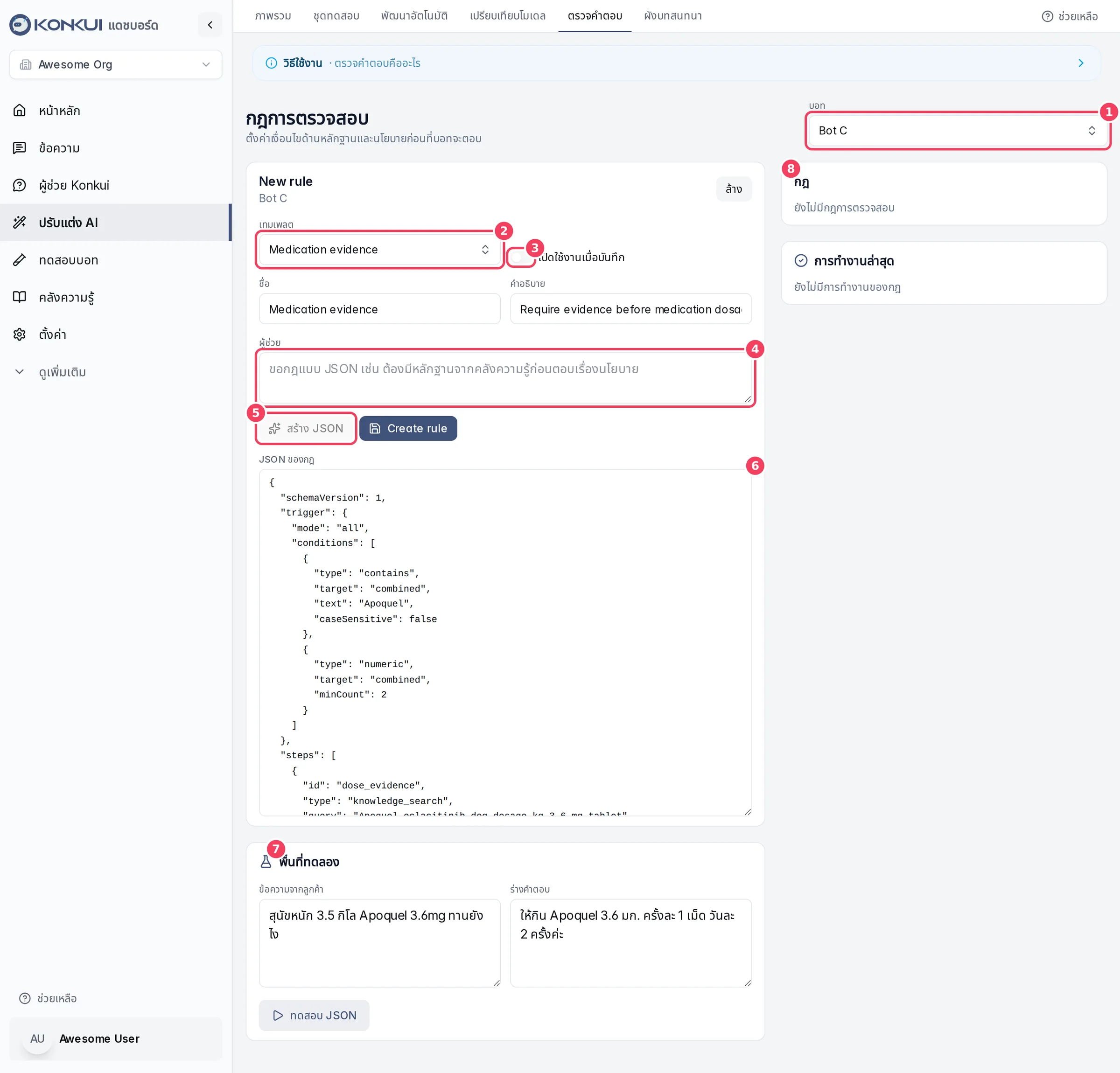
Task: Click the info icon in the how-to banner
Action: click(x=272, y=63)
